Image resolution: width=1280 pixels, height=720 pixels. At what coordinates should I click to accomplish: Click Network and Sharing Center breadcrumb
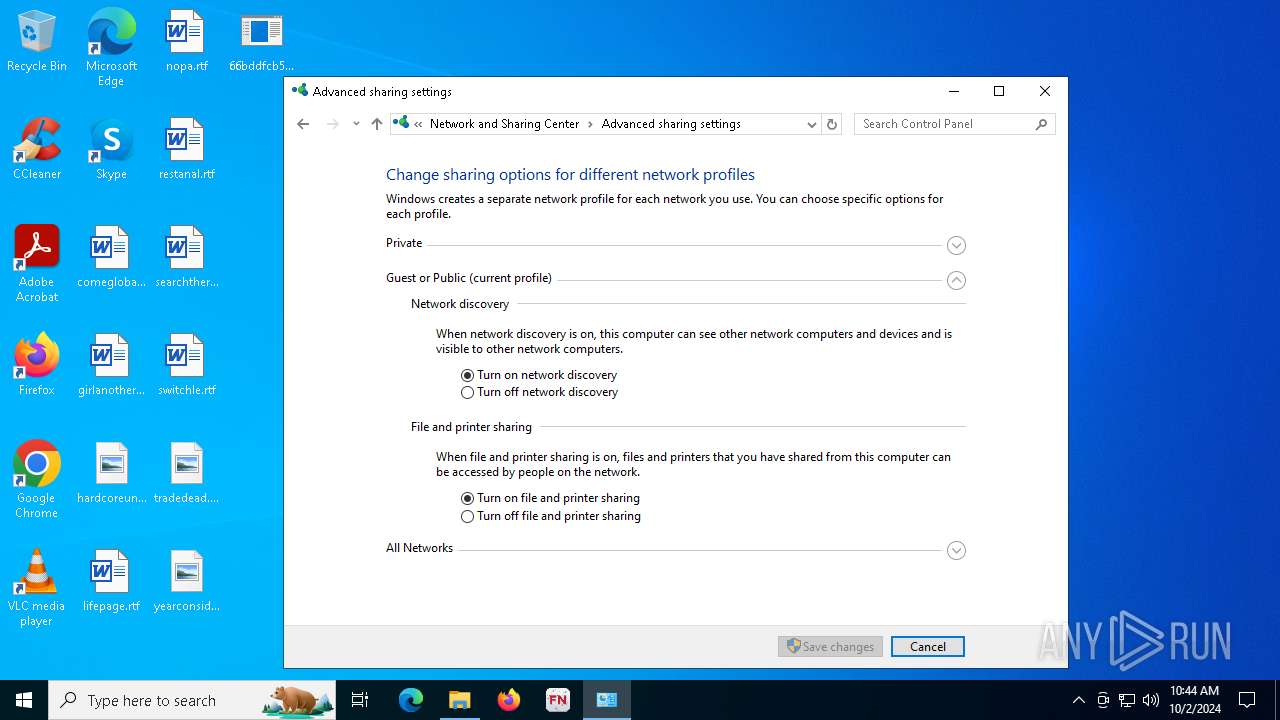coord(504,124)
